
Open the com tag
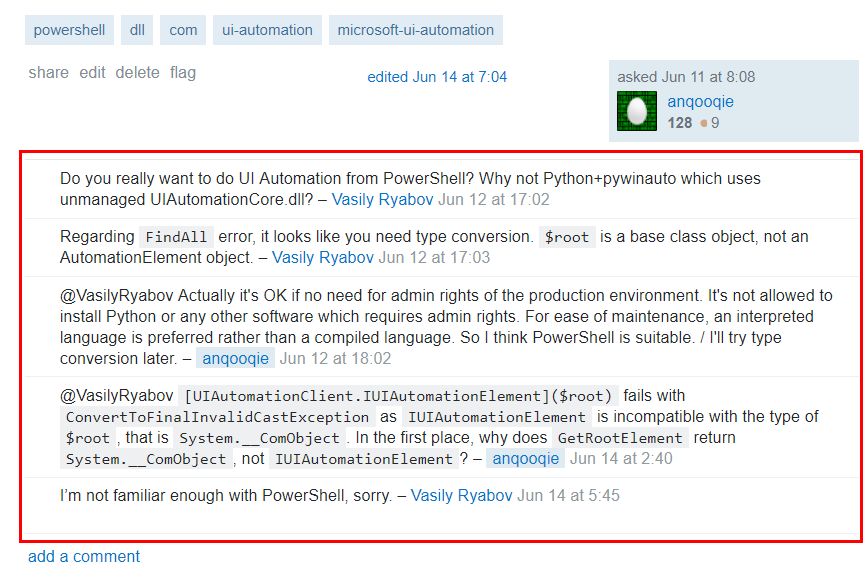click(x=183, y=30)
